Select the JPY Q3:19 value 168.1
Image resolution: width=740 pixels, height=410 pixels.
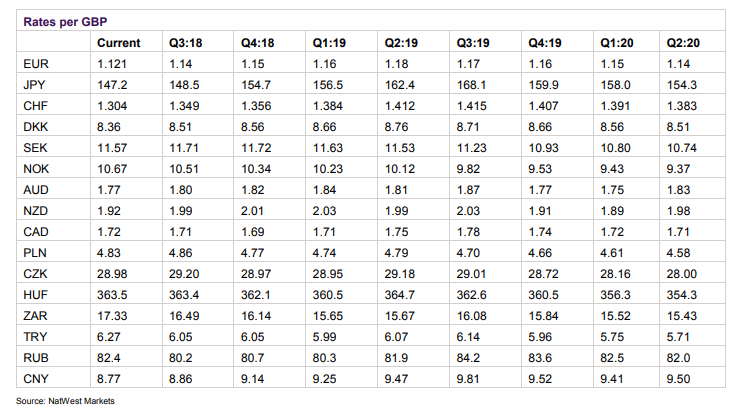point(472,85)
